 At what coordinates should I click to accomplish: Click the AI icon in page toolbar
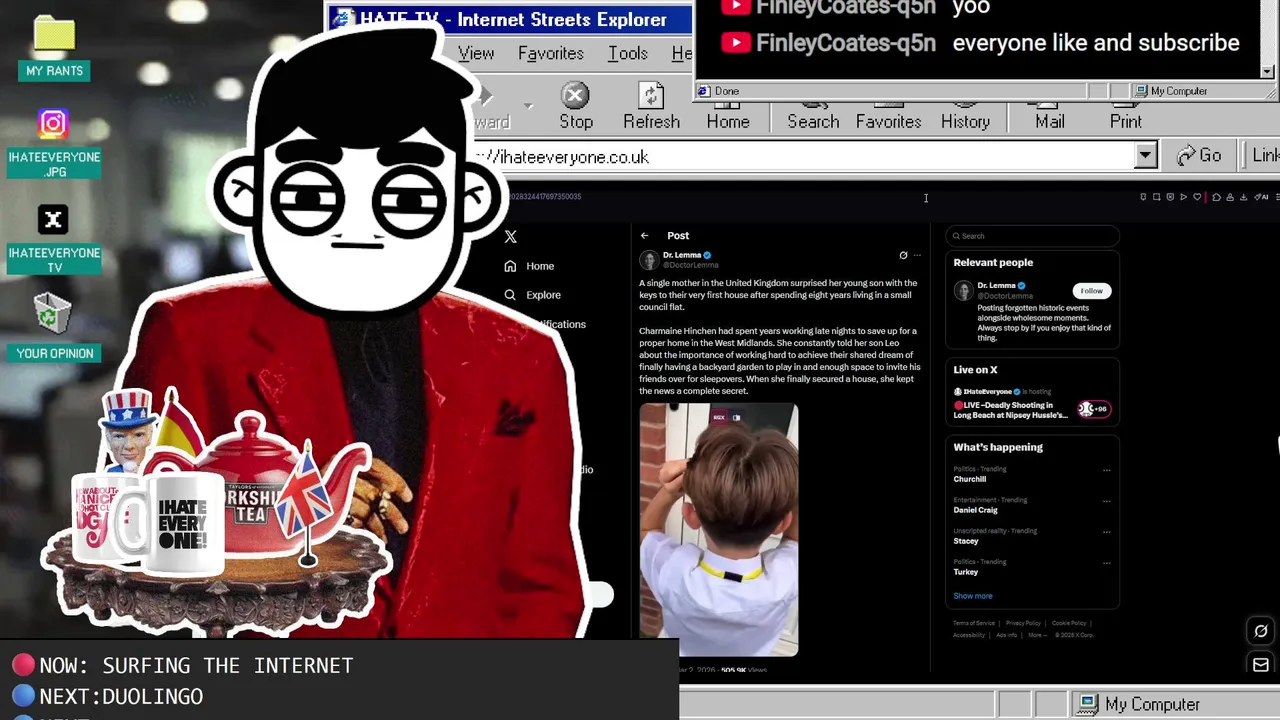coord(1261,197)
